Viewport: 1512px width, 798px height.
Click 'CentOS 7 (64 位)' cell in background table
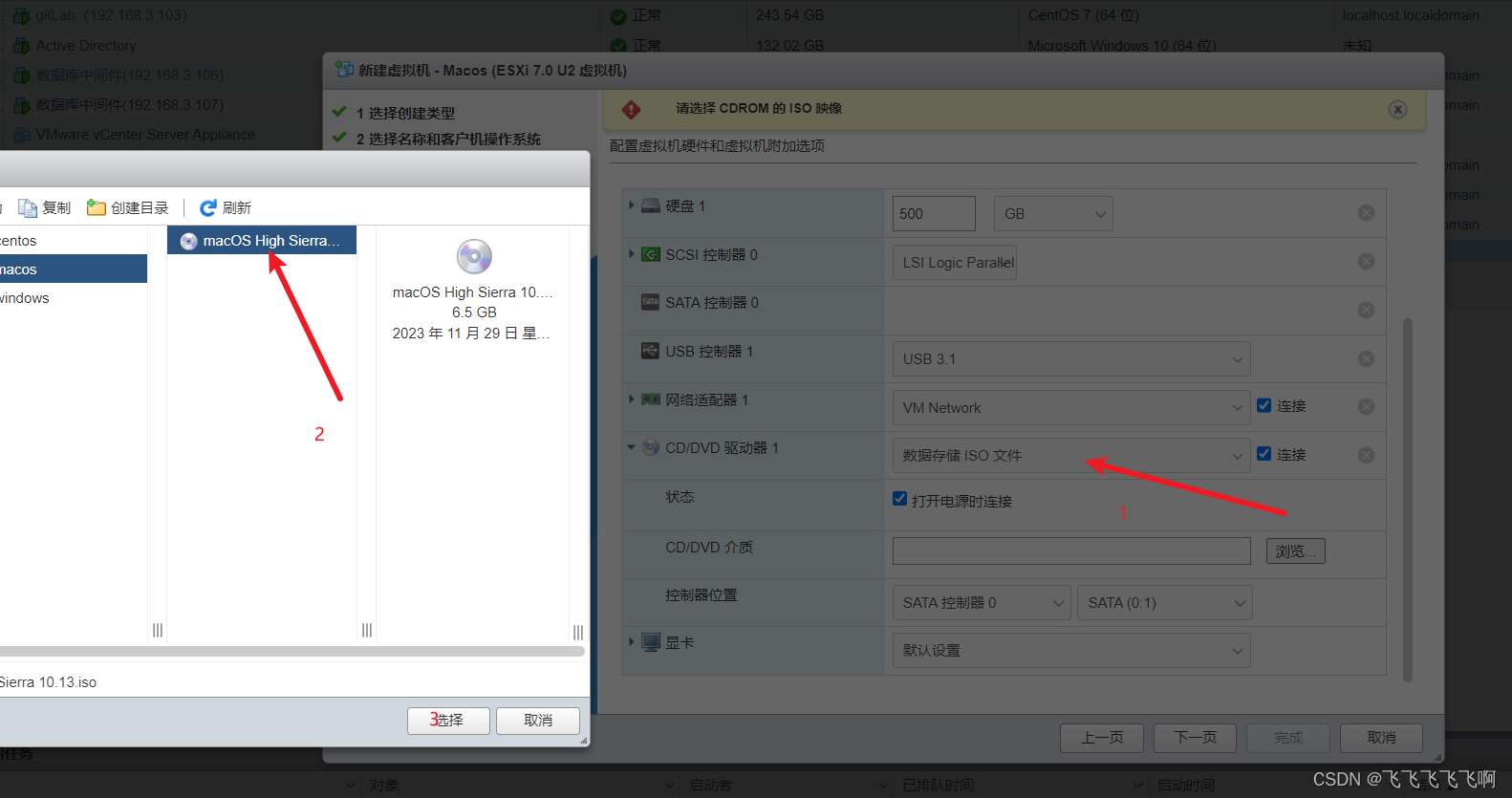[1084, 15]
